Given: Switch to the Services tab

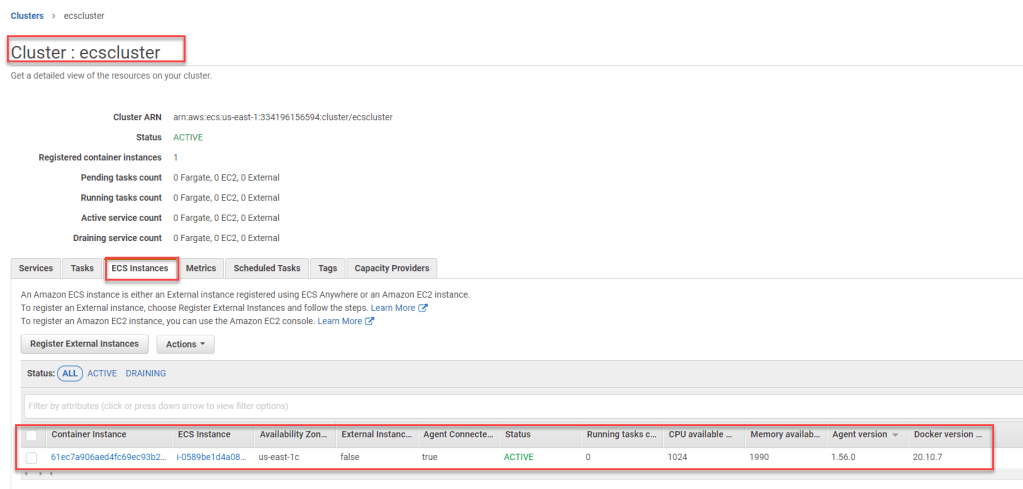Looking at the screenshot, I should [36, 268].
